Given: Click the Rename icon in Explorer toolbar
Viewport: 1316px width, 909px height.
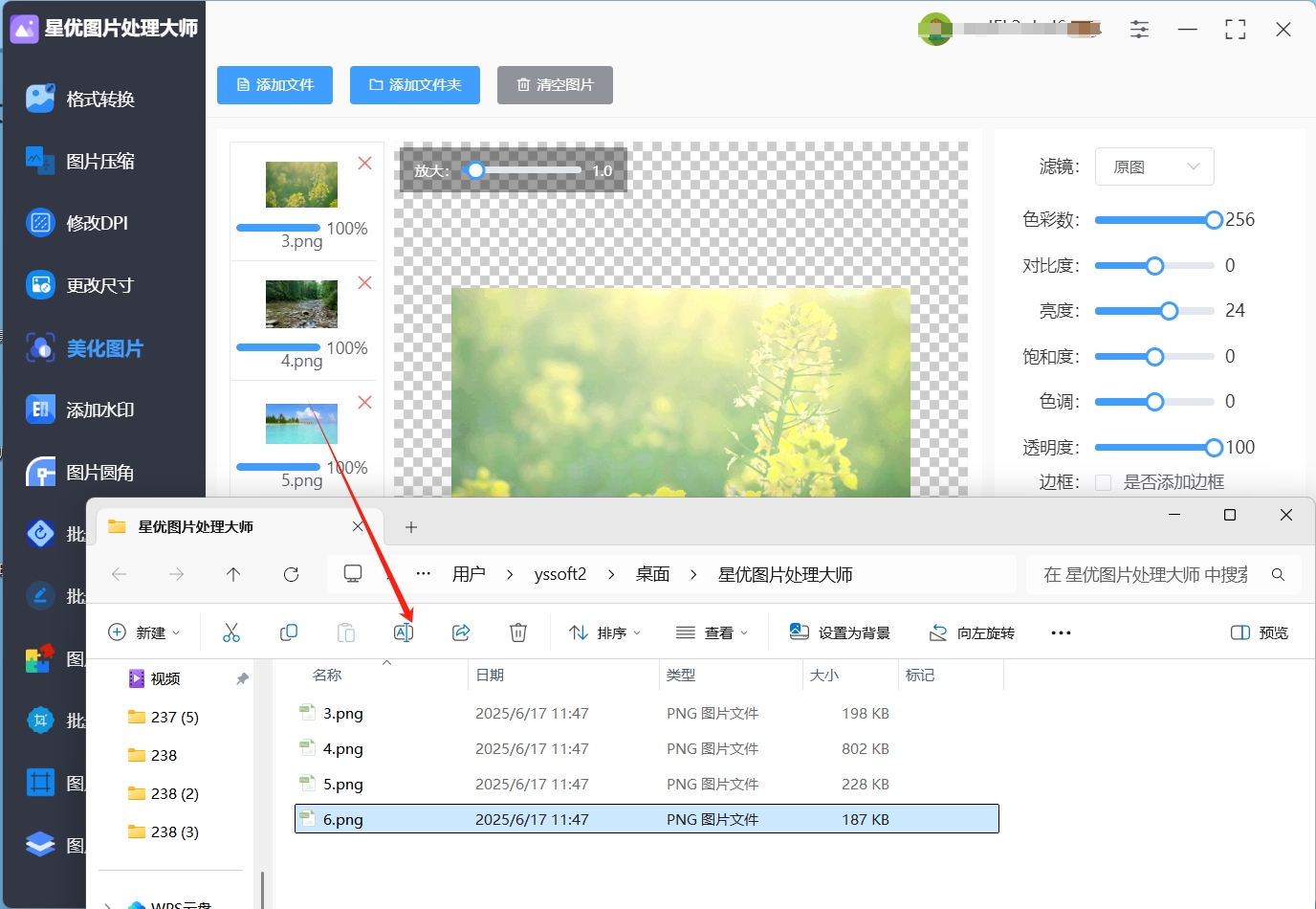Looking at the screenshot, I should coord(404,632).
